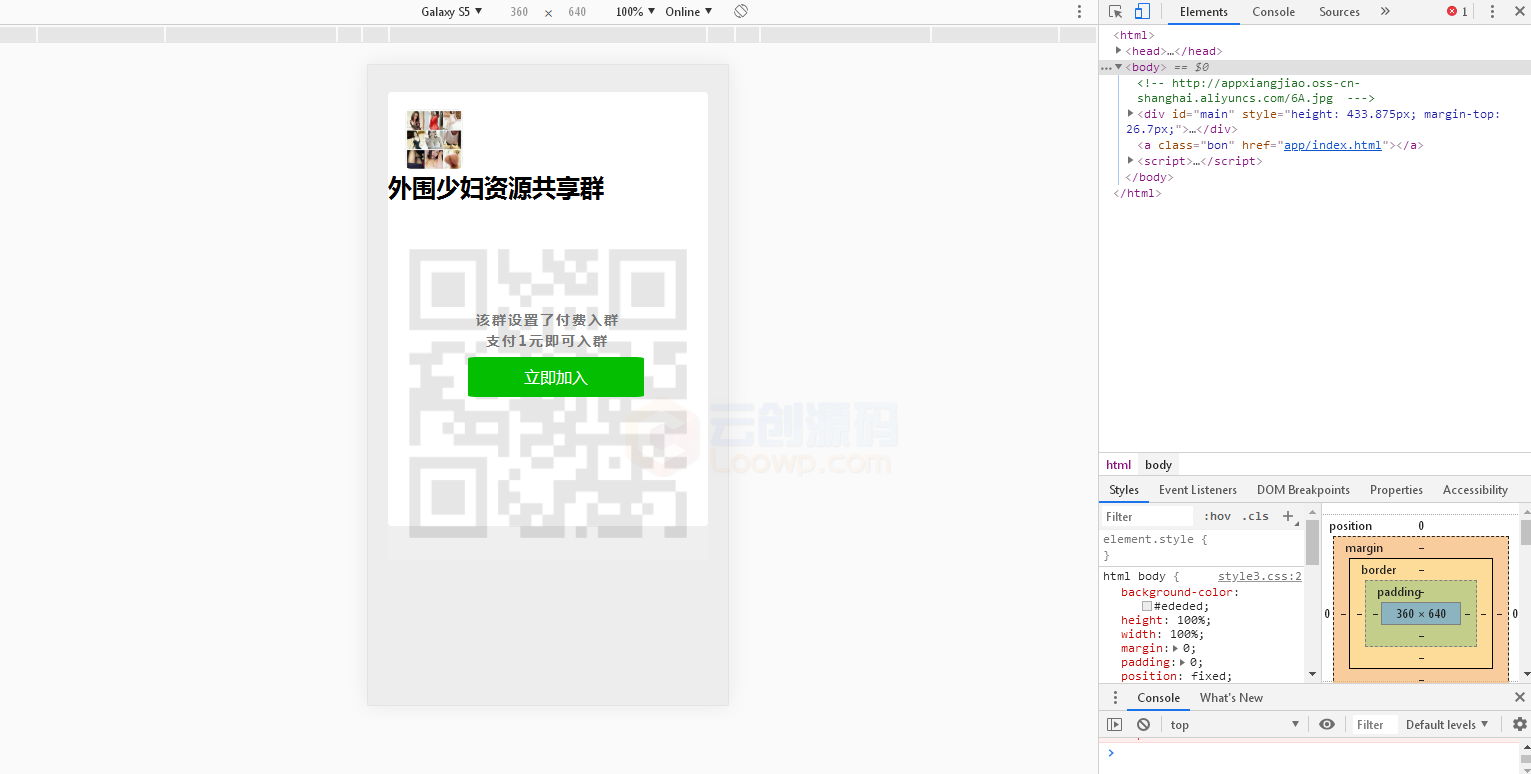The height and width of the screenshot is (774, 1531).
Task: Click the Styles filter input field
Action: coord(1147,517)
